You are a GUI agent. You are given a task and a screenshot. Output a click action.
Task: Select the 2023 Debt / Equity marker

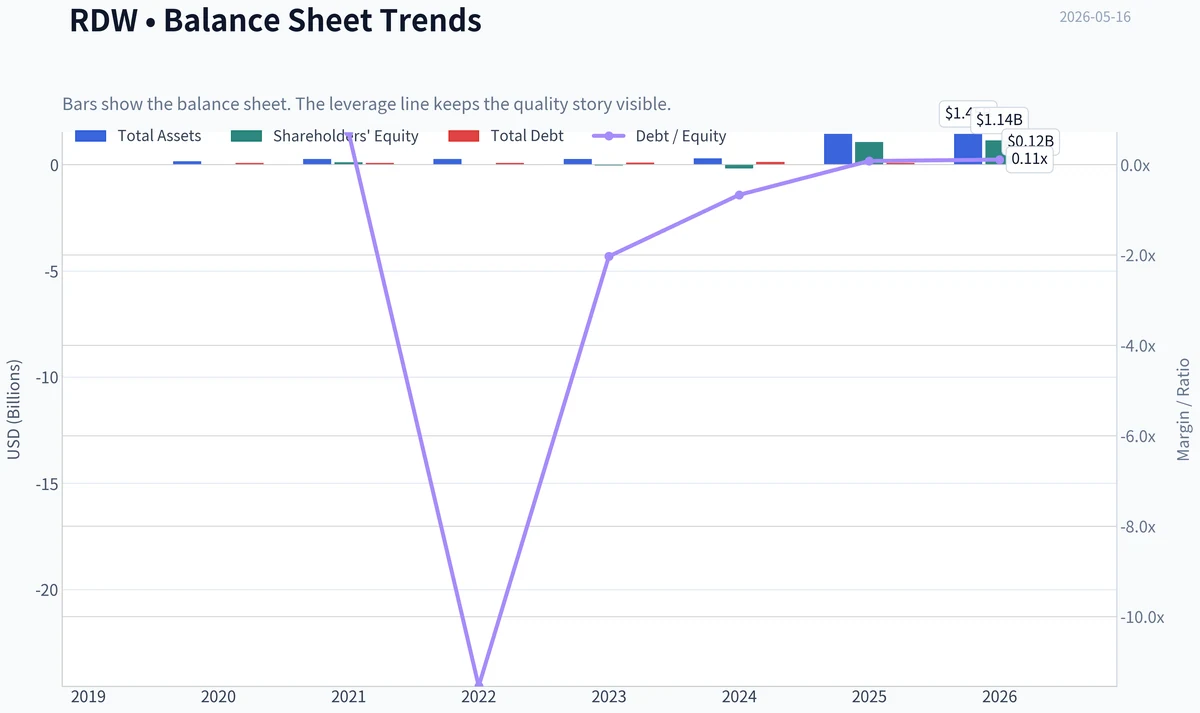(609, 256)
